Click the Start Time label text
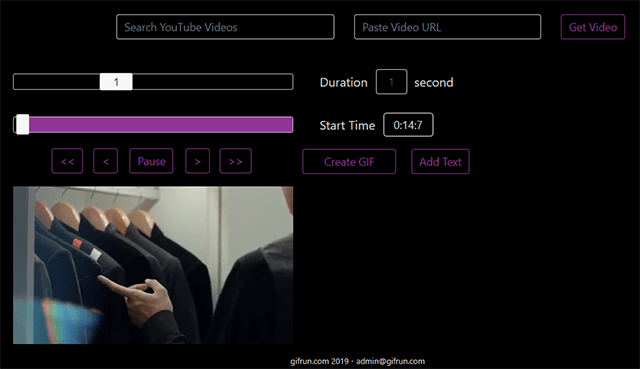This screenshot has width=640, height=369. pos(347,125)
